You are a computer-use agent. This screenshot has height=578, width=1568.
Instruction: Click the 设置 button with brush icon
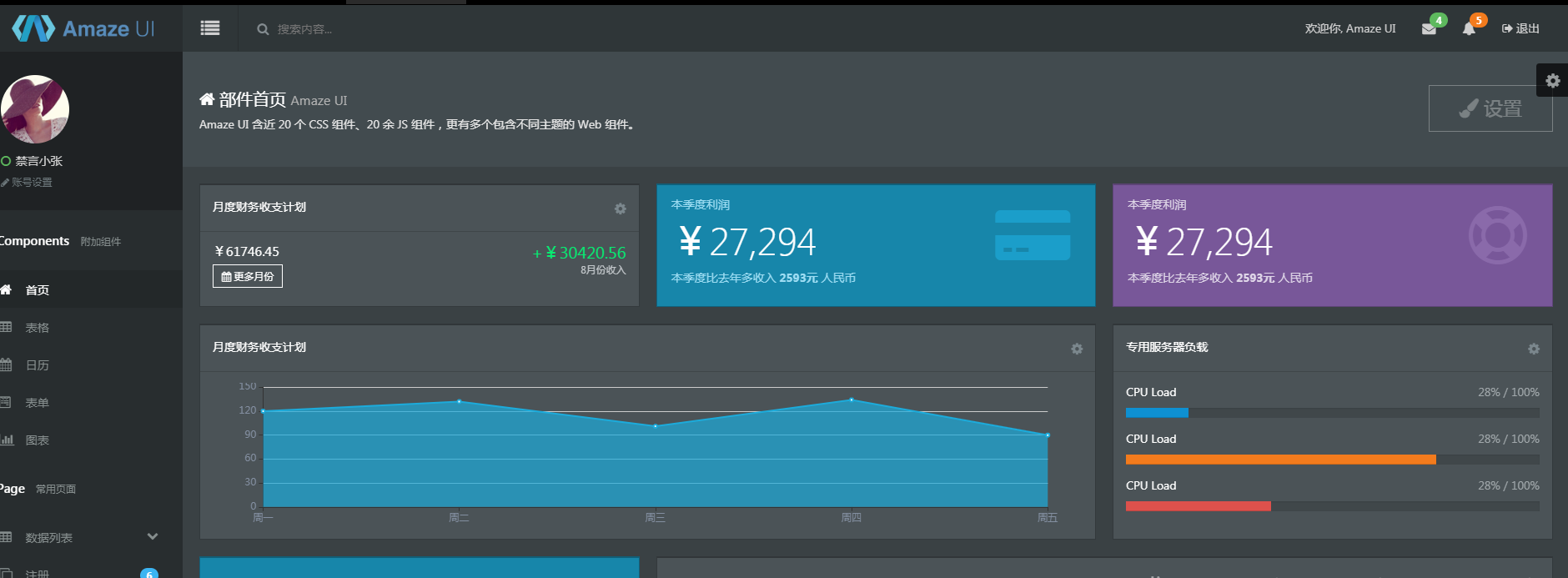(x=1490, y=108)
